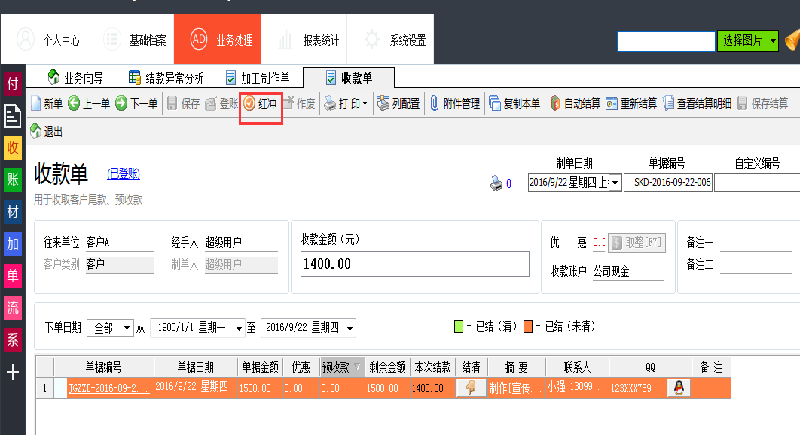The image size is (800, 435).
Task: Click the 收款金额 amount input field
Action: 414,264
